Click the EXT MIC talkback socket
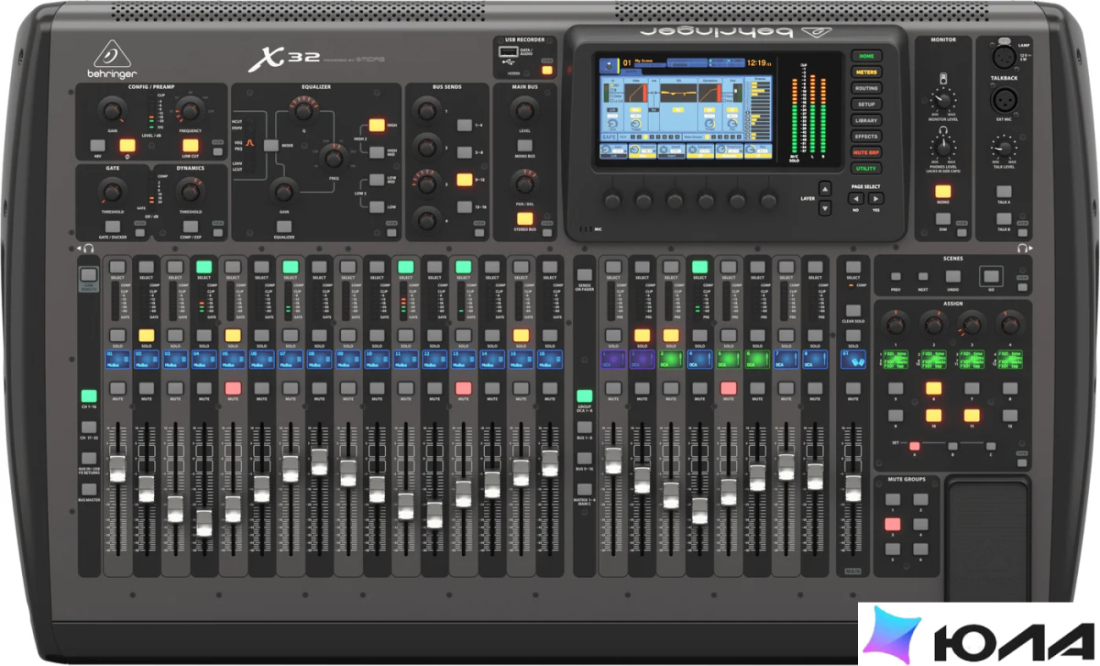This screenshot has height=666, width=1100. (x=1004, y=100)
